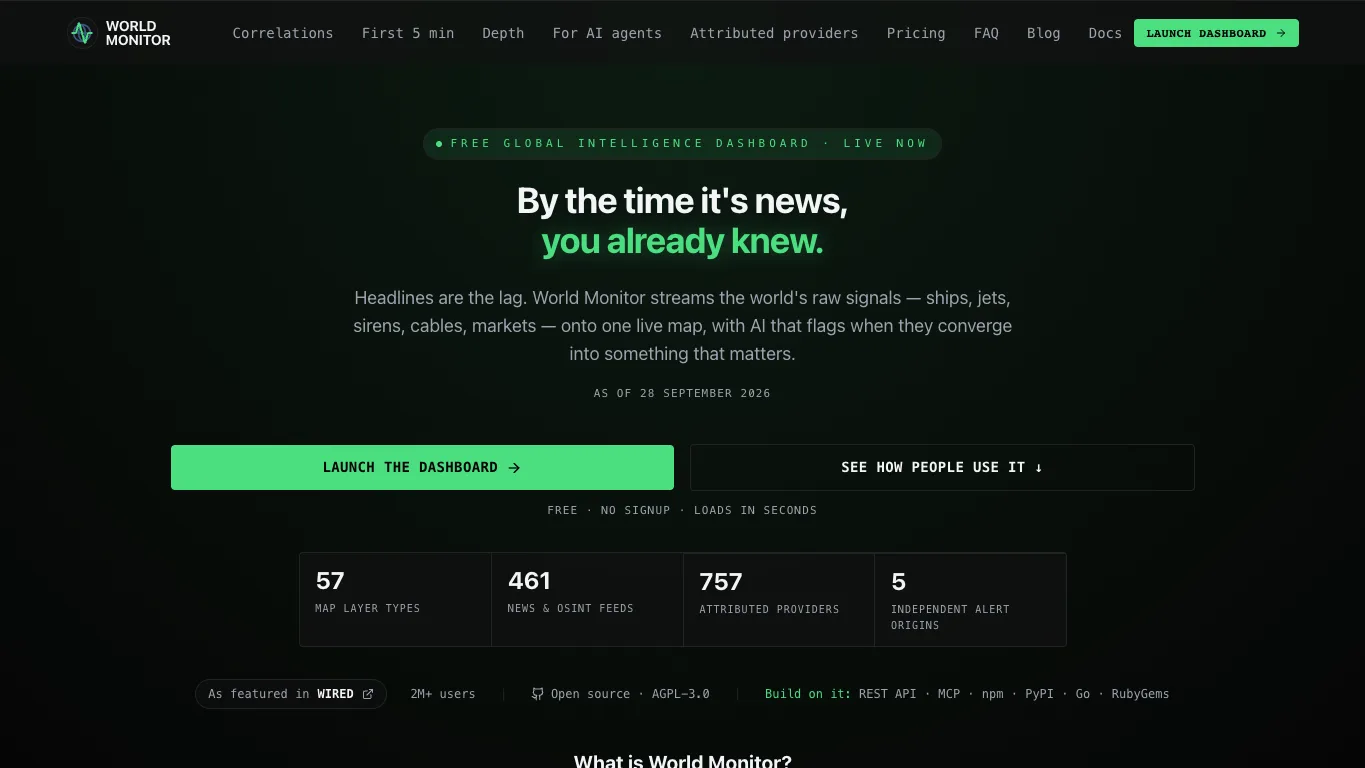Select For AI agents in navigation
This screenshot has height=768, width=1365.
pos(607,33)
